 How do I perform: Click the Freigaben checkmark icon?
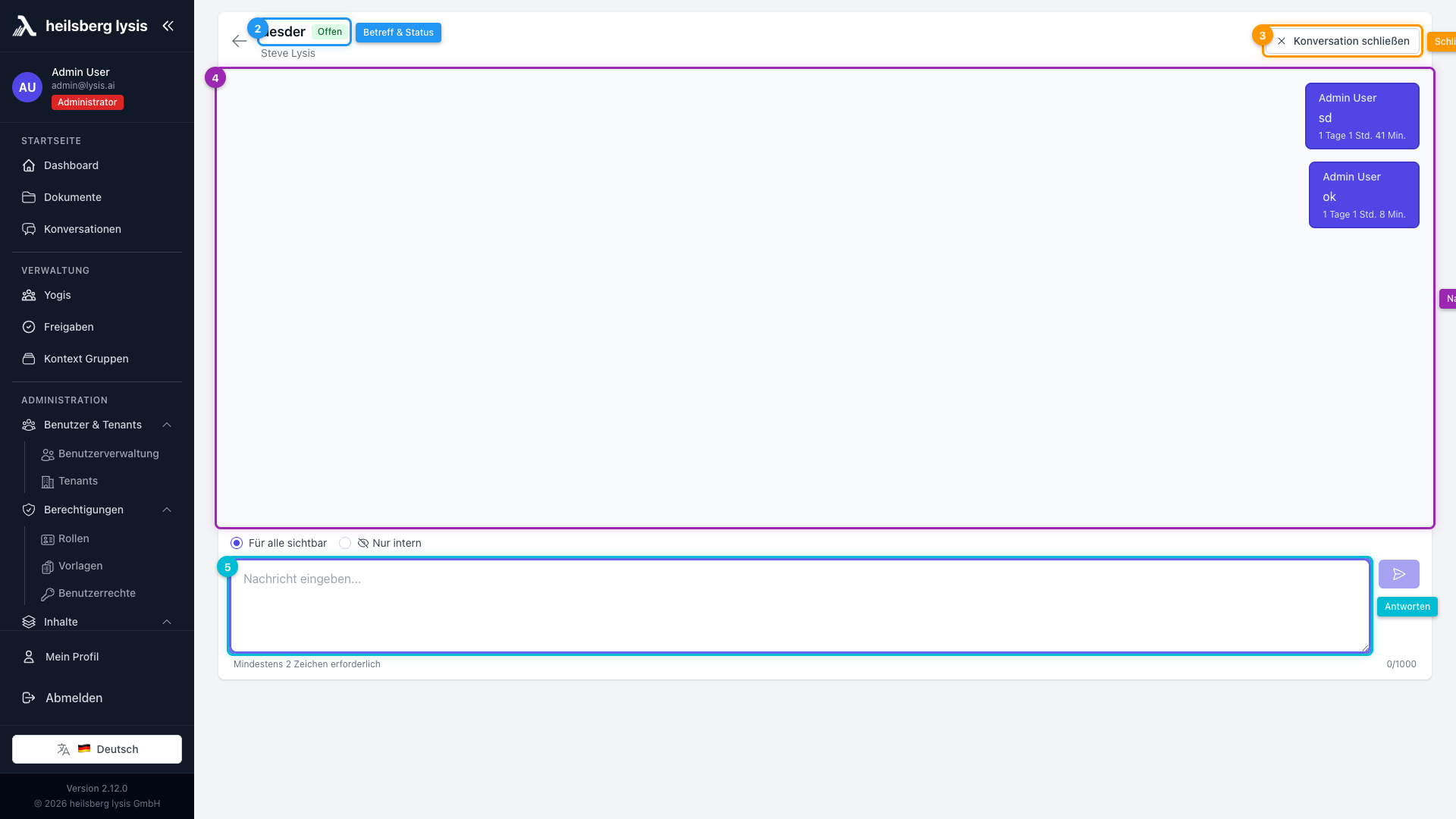[29, 327]
